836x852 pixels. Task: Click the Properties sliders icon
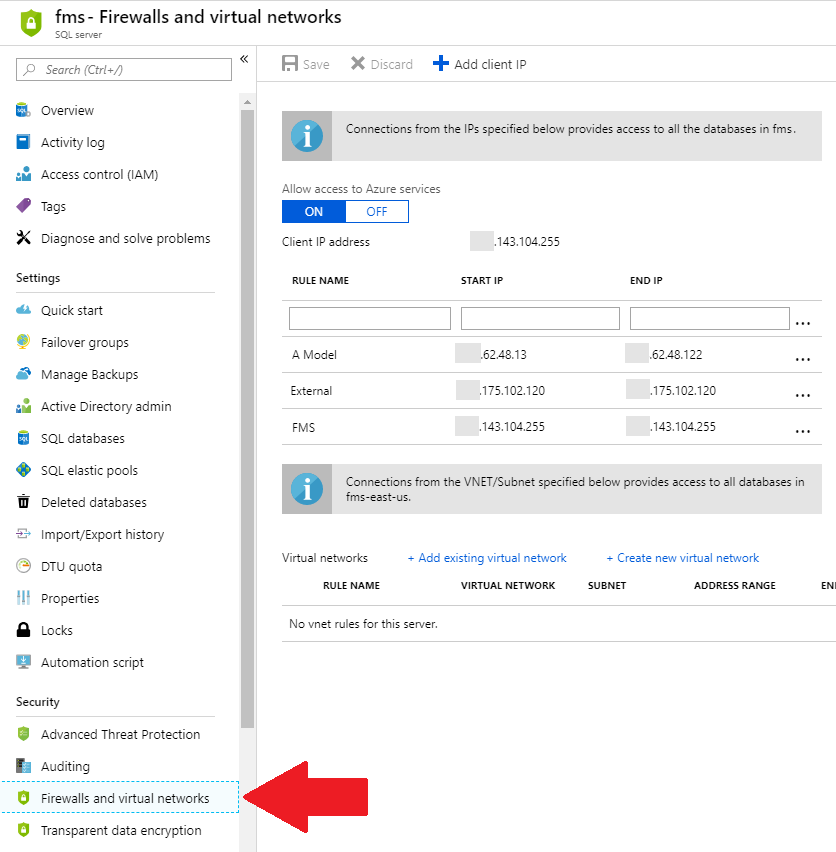pyautogui.click(x=23, y=598)
